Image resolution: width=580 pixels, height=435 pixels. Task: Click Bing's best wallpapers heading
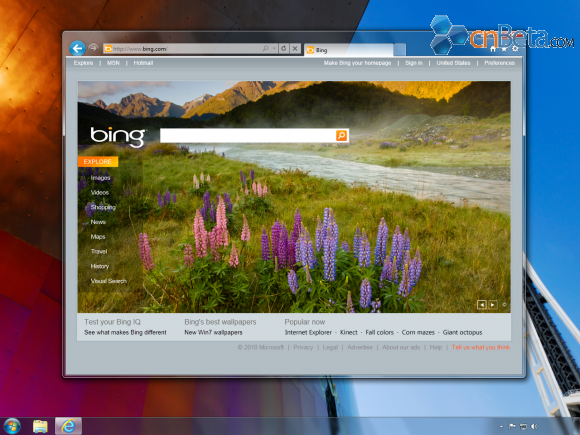[x=220, y=322]
